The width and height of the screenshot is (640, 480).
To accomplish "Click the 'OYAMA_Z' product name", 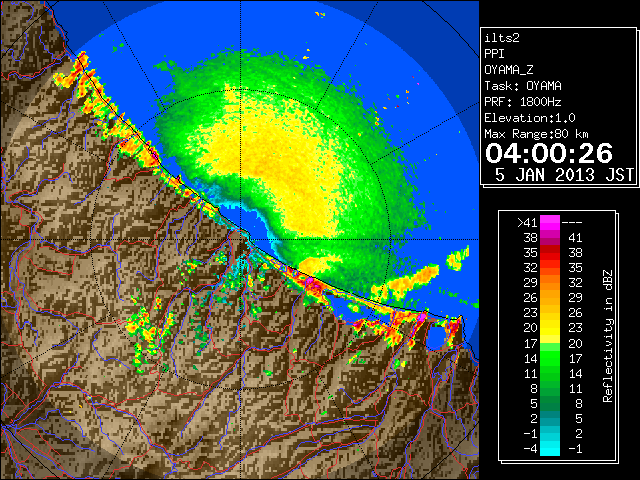I will [x=509, y=70].
